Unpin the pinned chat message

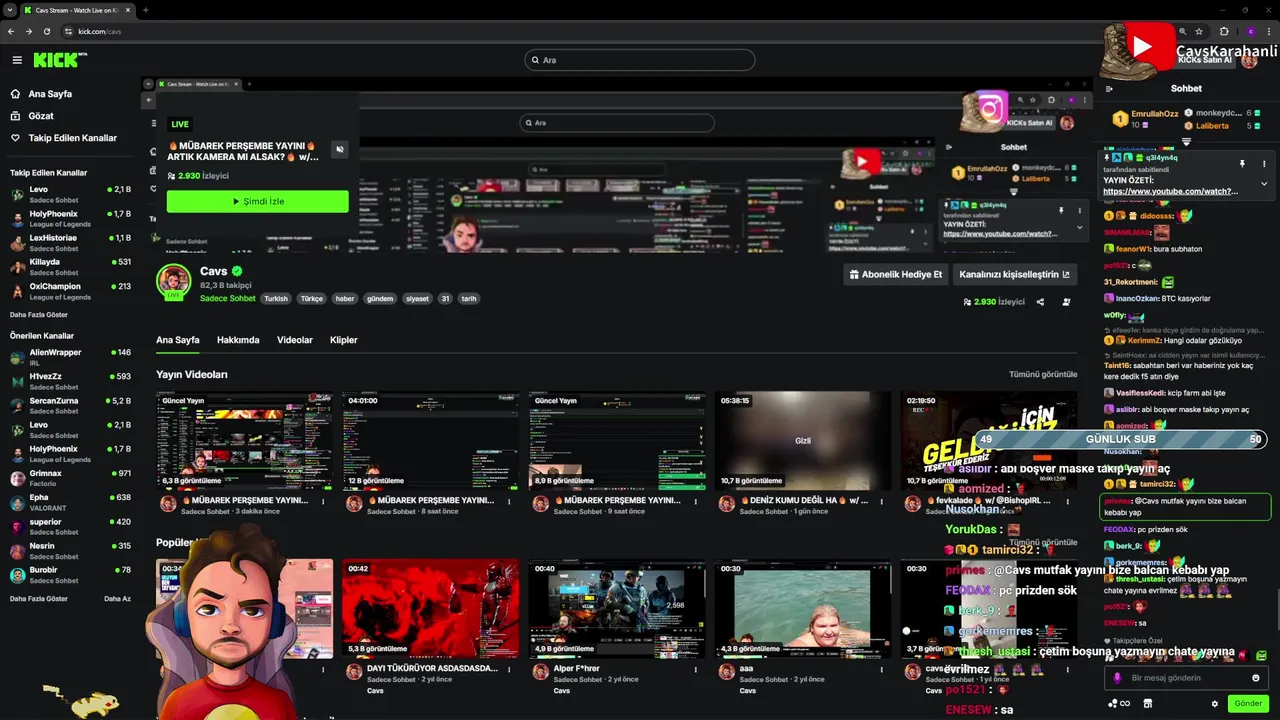pos(1242,163)
